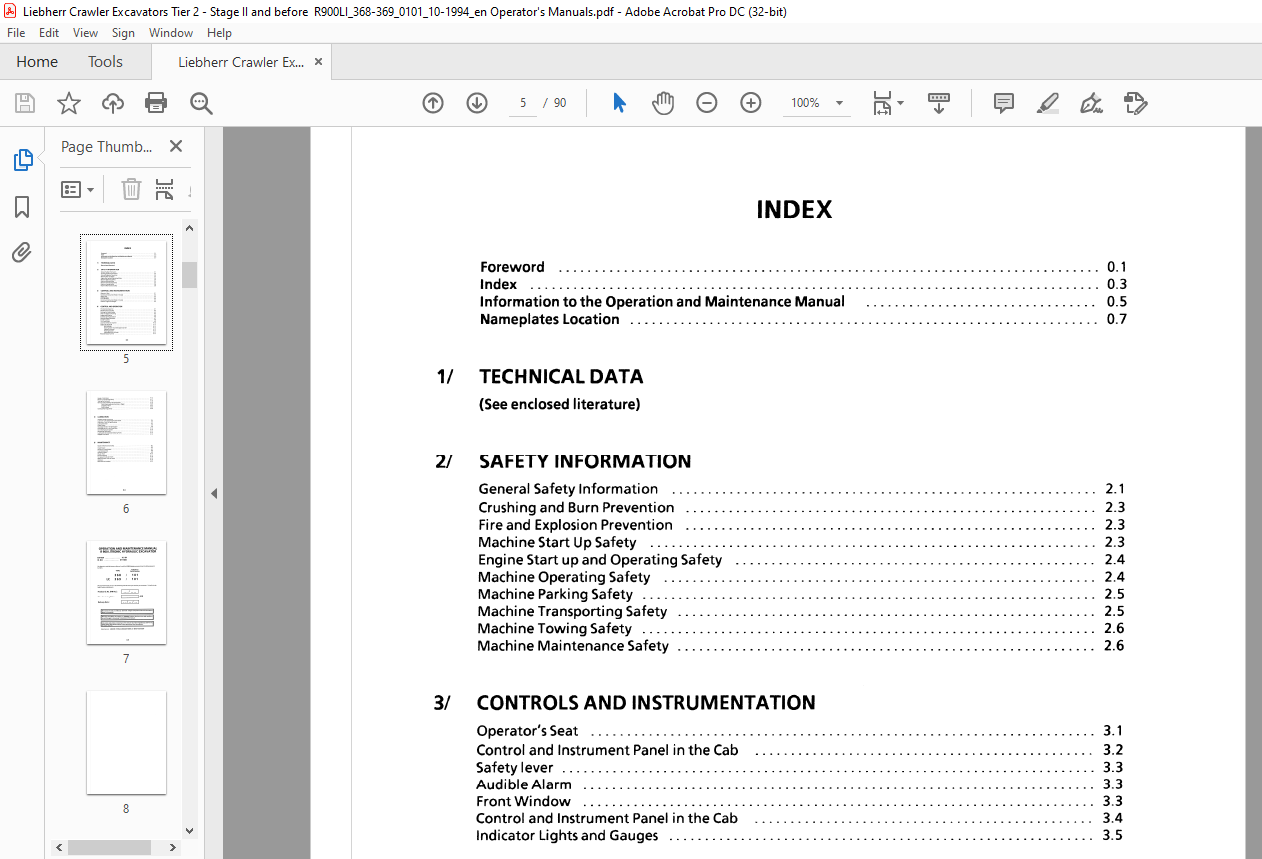Go to next page arrow

pos(477,103)
